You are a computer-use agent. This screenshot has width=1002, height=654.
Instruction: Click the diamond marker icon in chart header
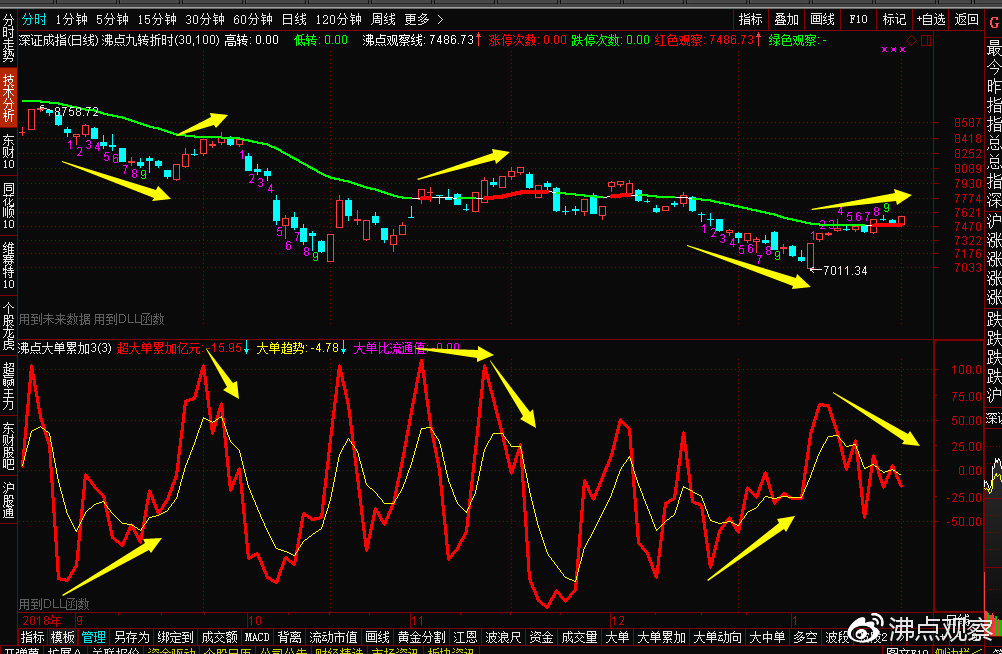[910, 39]
